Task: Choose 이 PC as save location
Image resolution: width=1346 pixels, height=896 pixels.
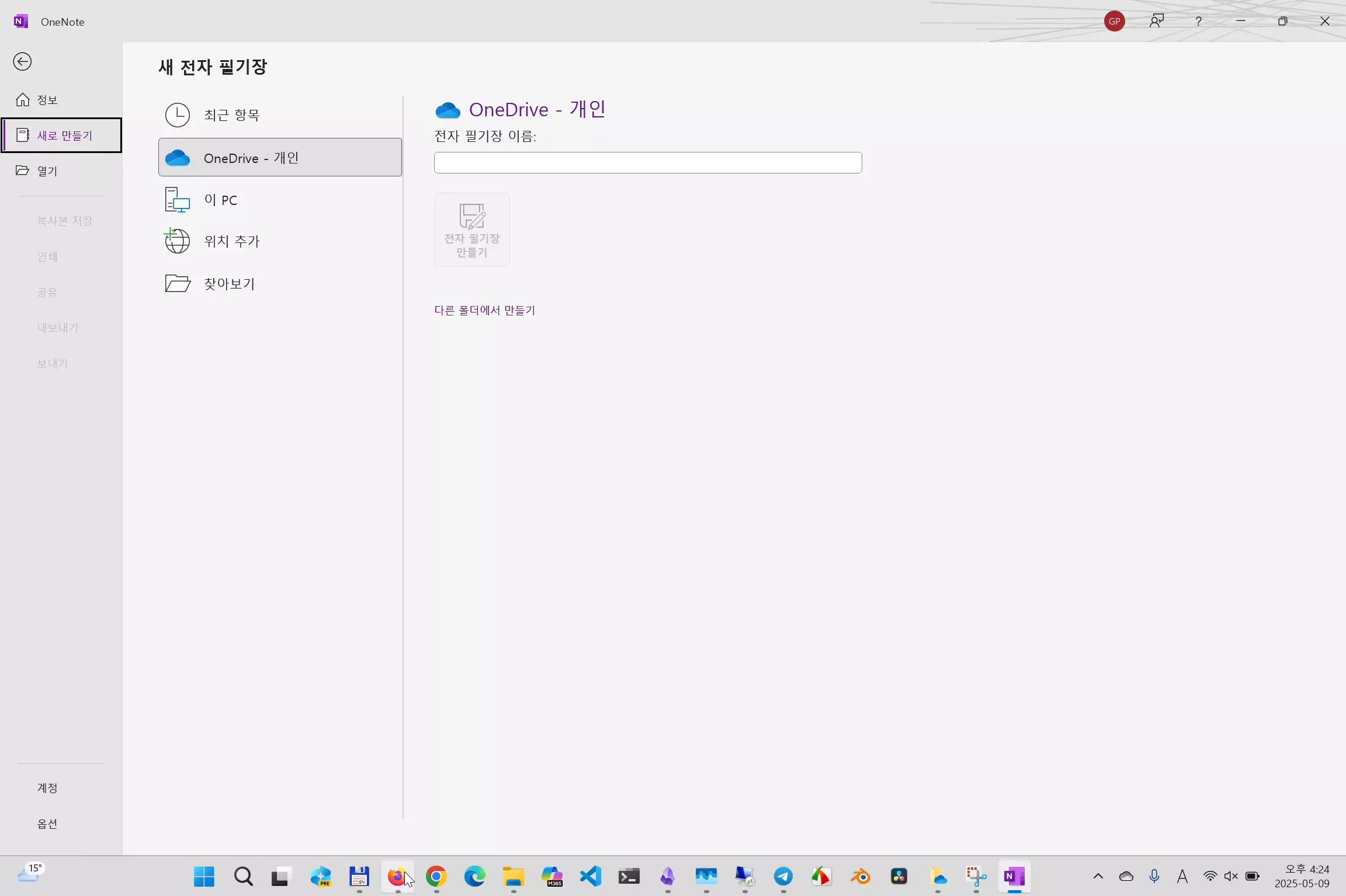Action: tap(280, 200)
